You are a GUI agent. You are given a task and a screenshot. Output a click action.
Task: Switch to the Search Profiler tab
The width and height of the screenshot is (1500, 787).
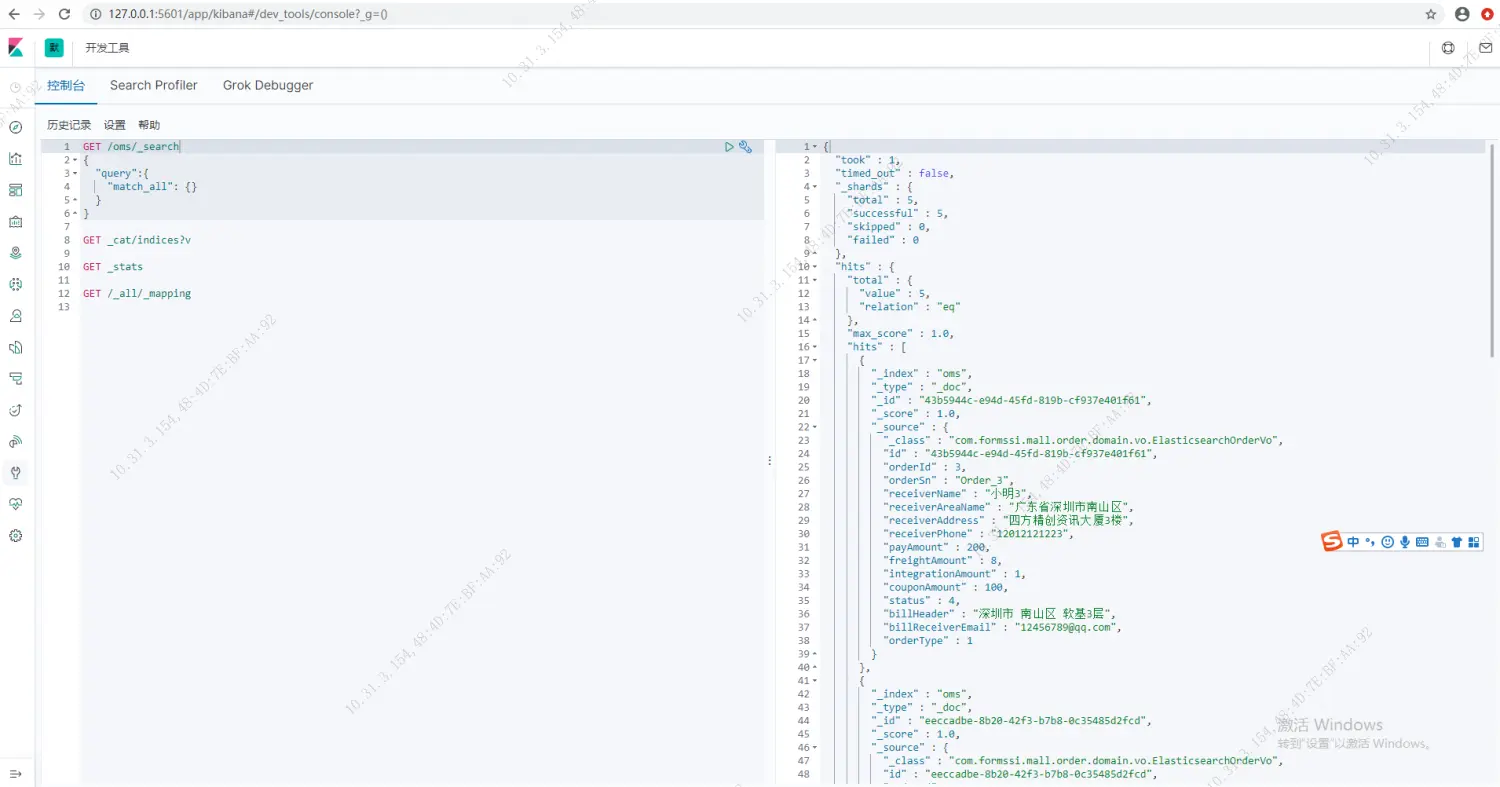pyautogui.click(x=153, y=85)
